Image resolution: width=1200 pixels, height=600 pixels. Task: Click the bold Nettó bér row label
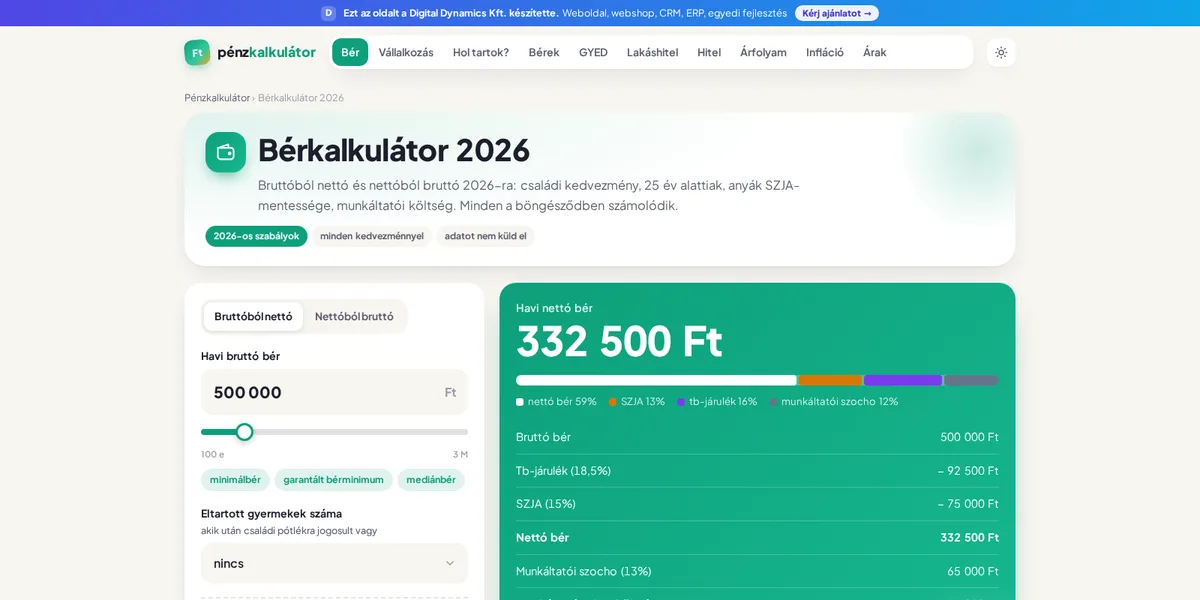click(542, 538)
